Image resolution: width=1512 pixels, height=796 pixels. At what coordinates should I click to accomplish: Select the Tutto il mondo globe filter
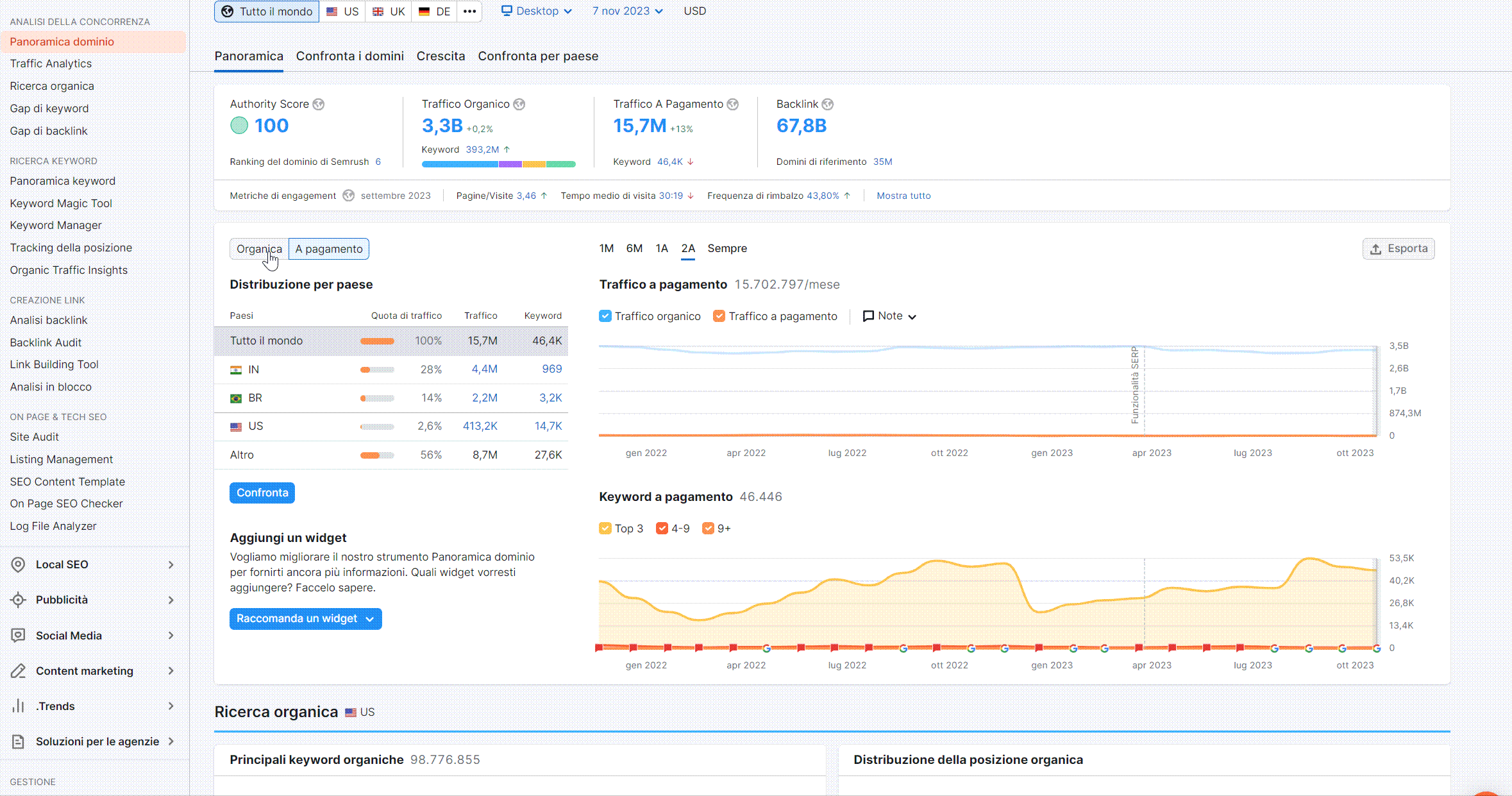(x=266, y=11)
